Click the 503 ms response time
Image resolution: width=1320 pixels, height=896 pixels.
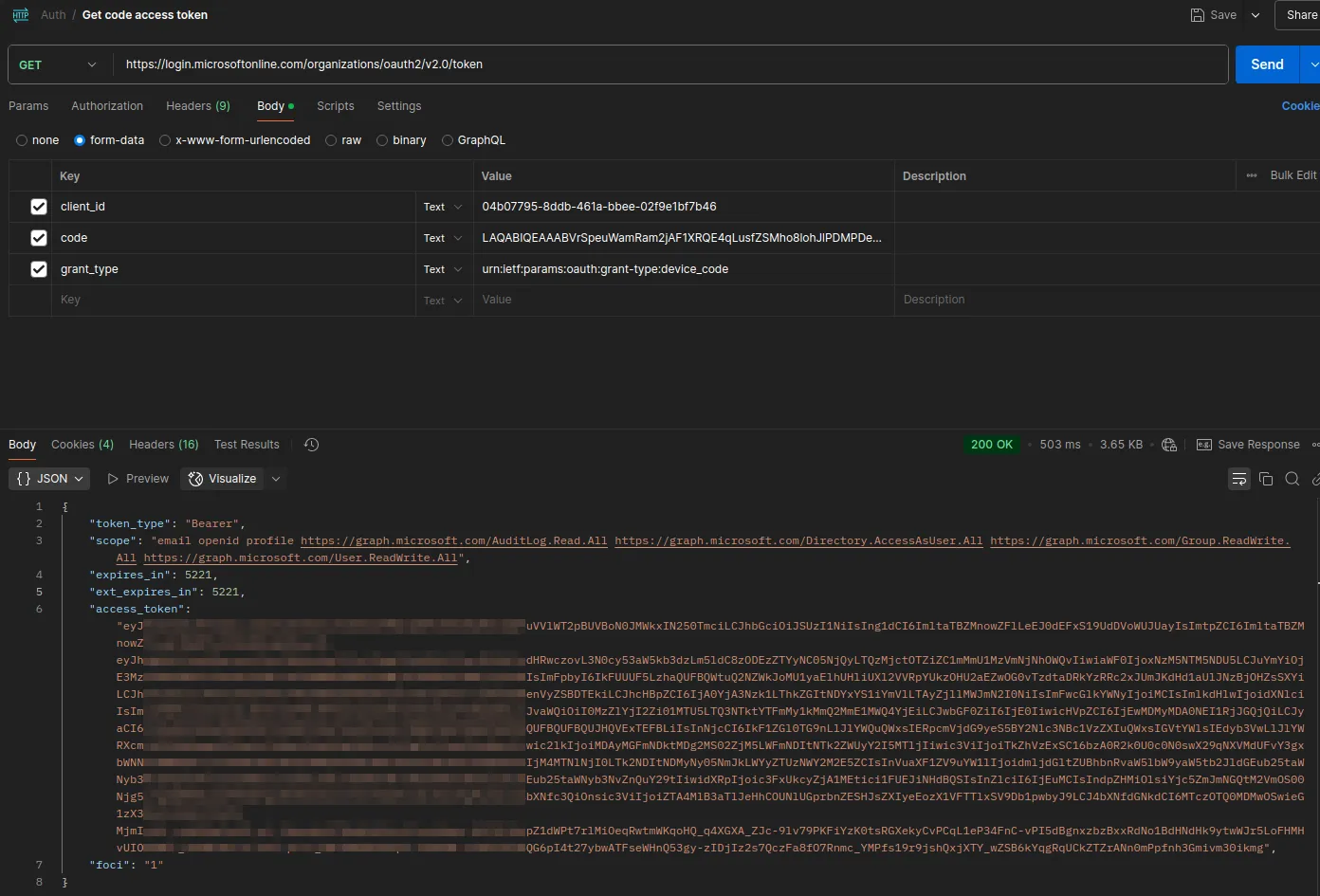pyautogui.click(x=1060, y=445)
